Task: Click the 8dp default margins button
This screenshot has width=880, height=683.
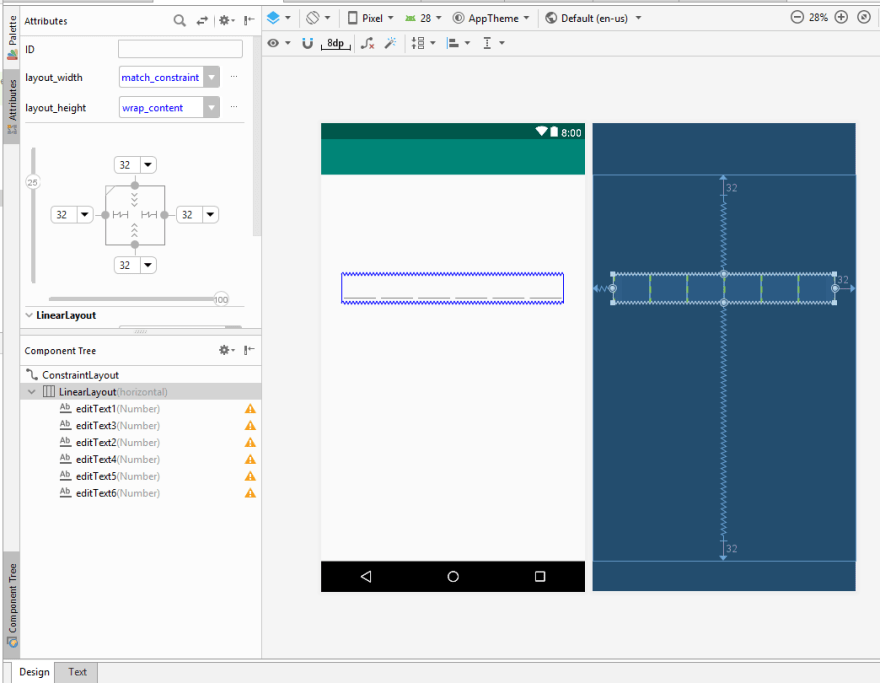Action: coord(336,43)
